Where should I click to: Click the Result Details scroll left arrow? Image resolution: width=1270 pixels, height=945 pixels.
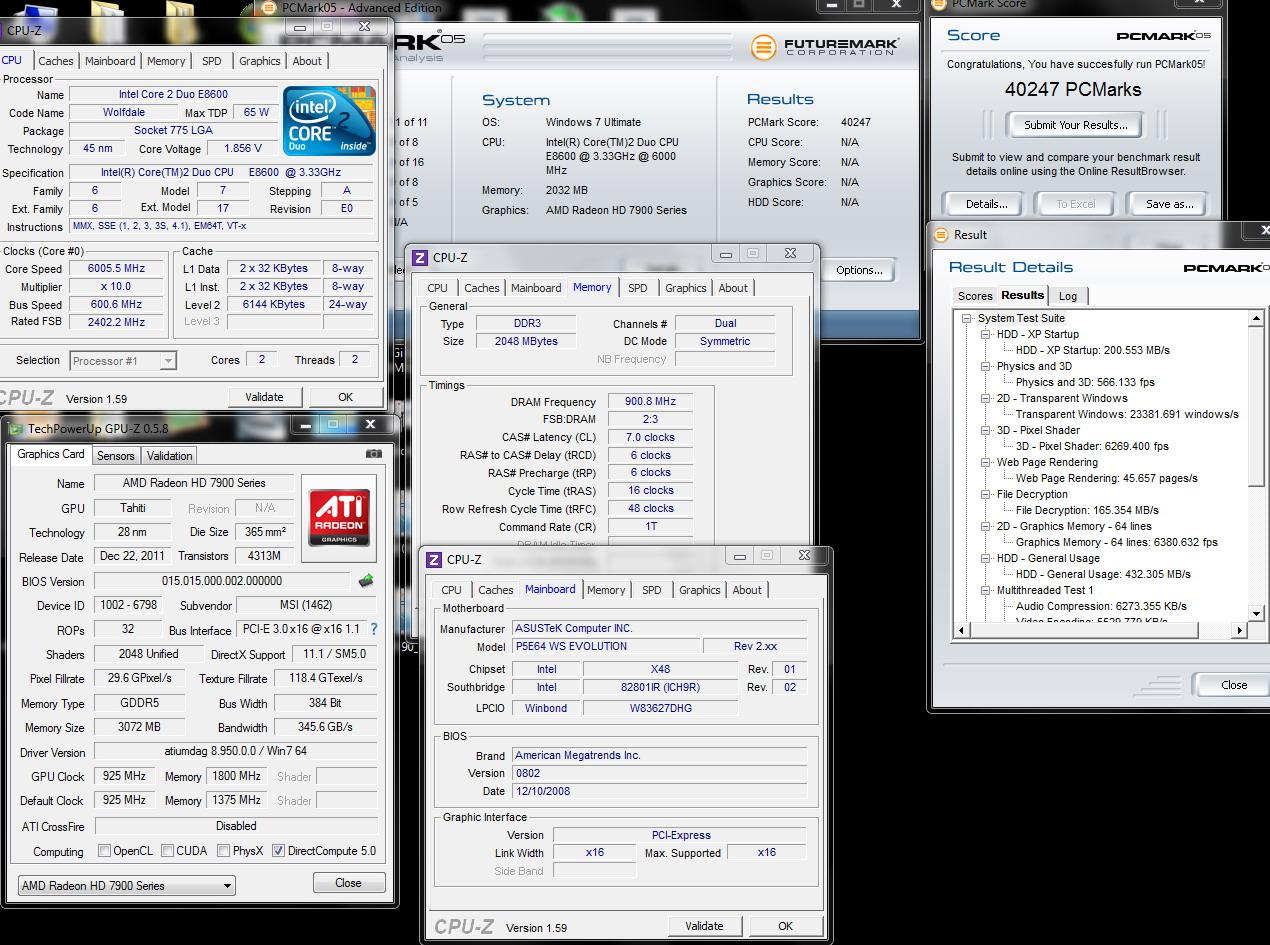[x=961, y=630]
